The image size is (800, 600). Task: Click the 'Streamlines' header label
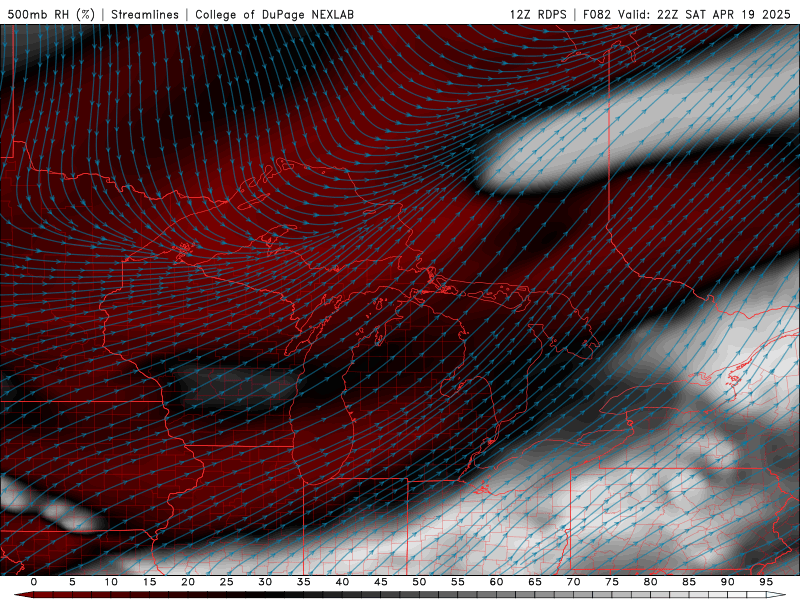point(145,14)
